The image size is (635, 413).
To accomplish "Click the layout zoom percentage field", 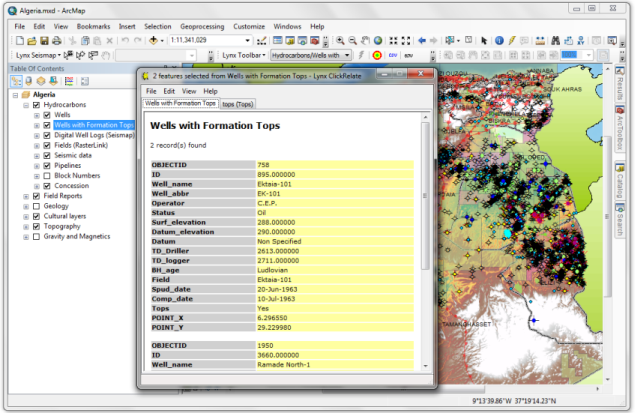I will [x=572, y=55].
